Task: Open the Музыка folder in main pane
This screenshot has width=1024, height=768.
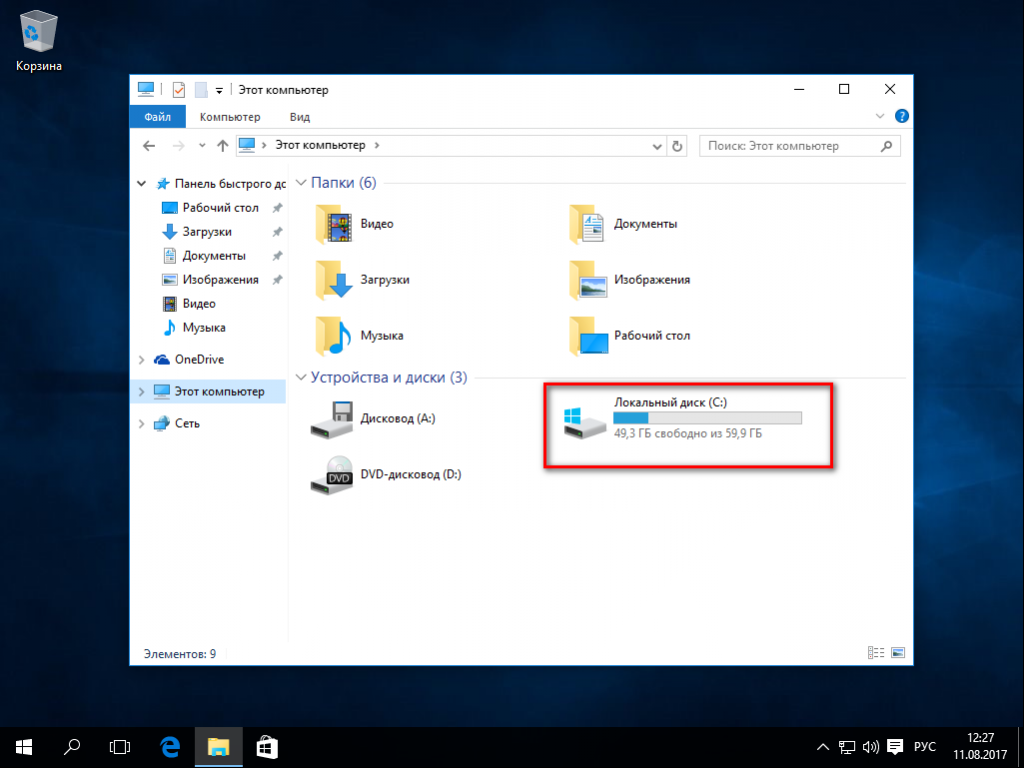Action: (x=382, y=336)
